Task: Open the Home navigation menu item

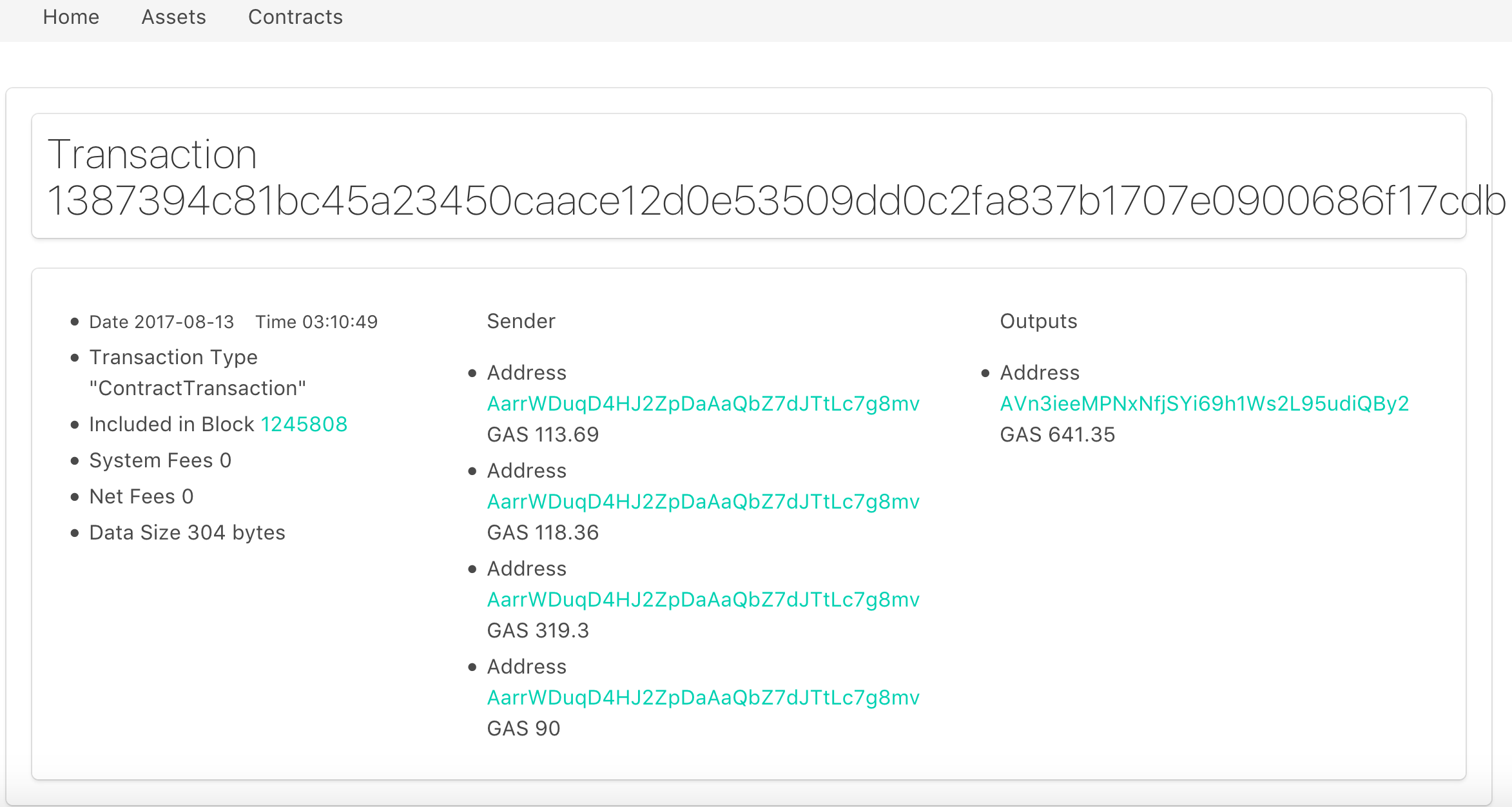Action: point(71,17)
